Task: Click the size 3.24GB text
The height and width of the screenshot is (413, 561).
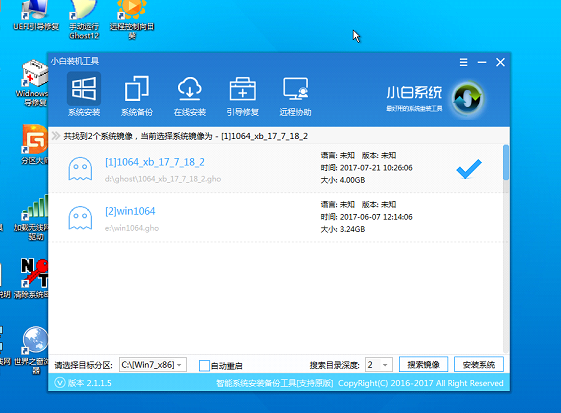Action: click(352, 229)
